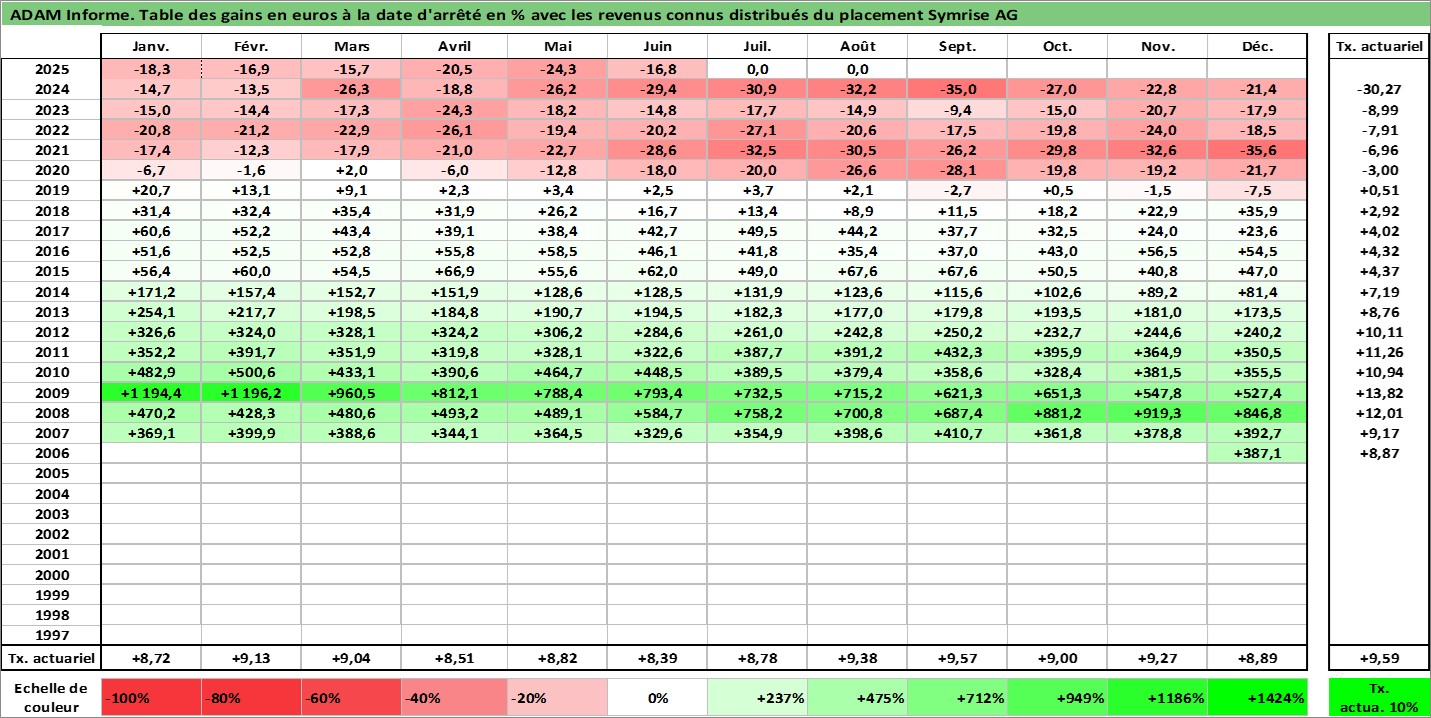This screenshot has height=718, width=1431.
Task: Click the -9,4 cell in the 2023 row
Action: coord(957,110)
